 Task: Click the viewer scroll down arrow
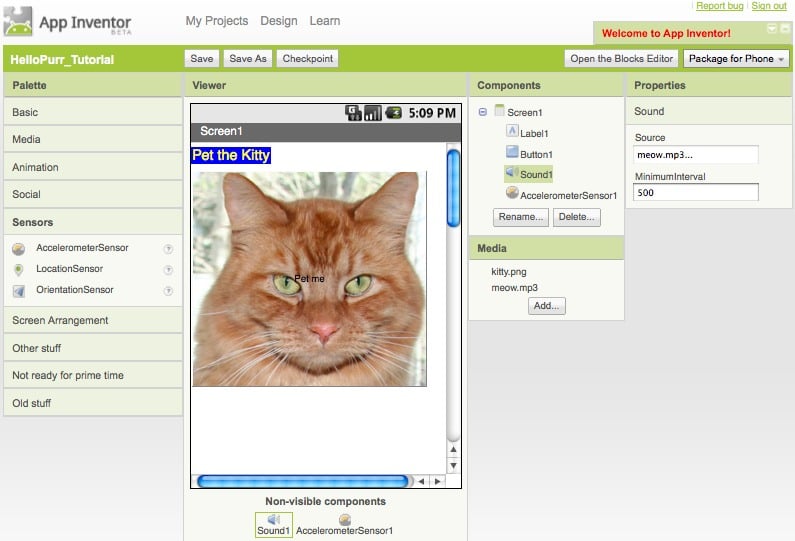pyautogui.click(x=453, y=465)
